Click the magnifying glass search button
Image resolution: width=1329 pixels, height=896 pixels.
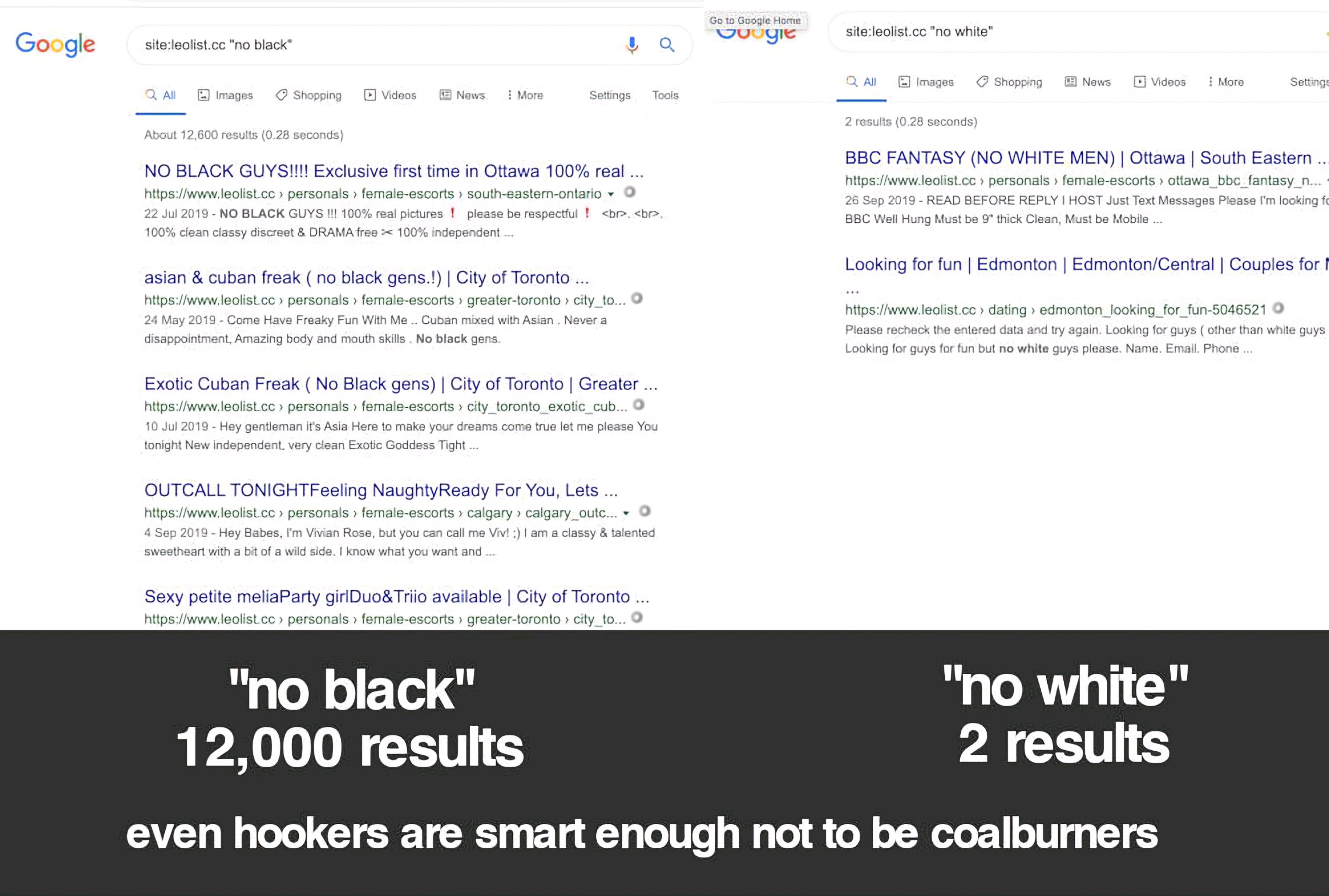[x=667, y=45]
